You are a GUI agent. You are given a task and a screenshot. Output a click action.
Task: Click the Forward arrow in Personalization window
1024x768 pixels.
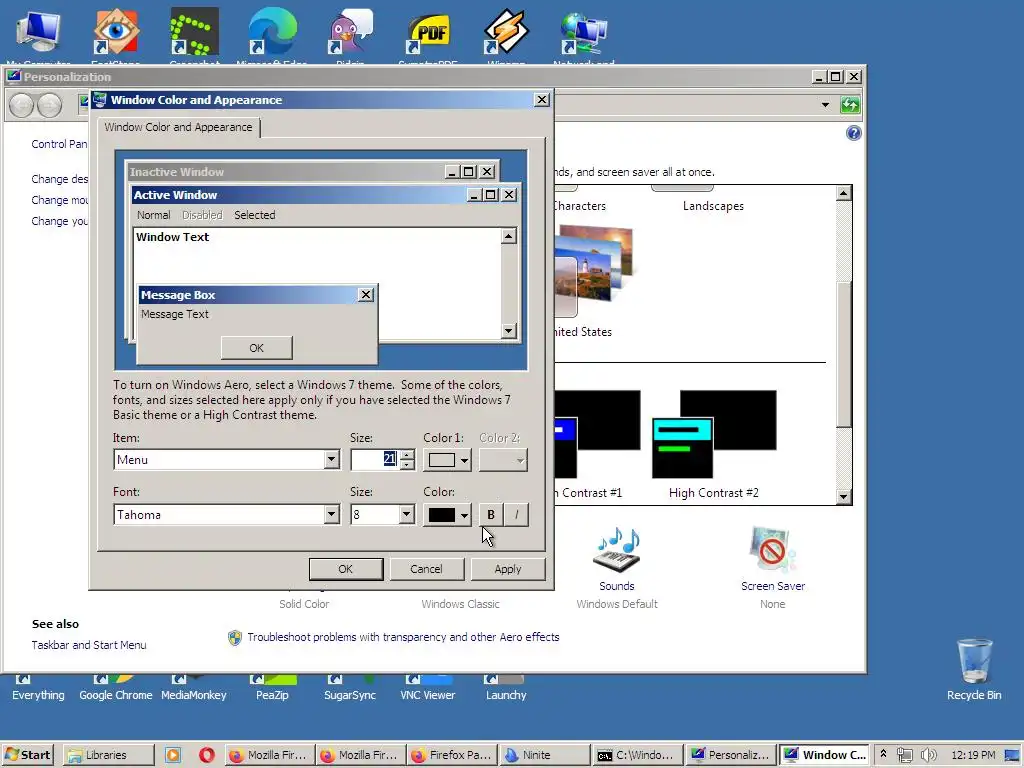[x=50, y=104]
